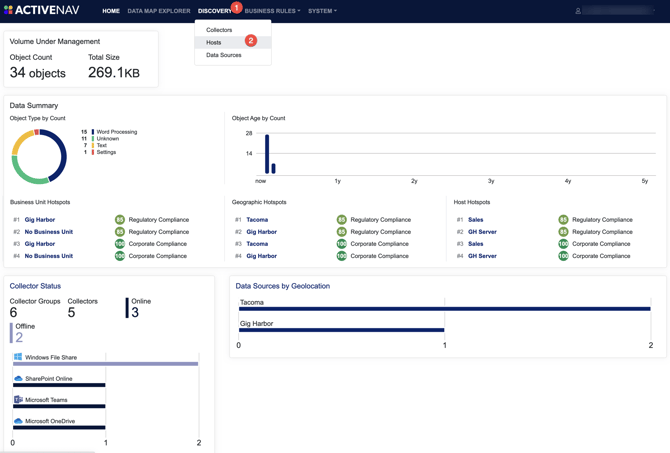This screenshot has height=453, width=670.
Task: Click Regulatory Compliance beside #1 Sales
Action: (602, 220)
